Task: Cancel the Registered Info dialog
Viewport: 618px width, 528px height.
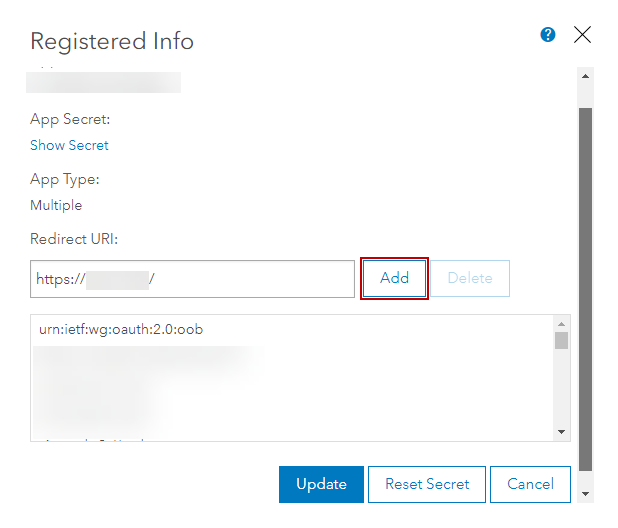Action: click(530, 484)
